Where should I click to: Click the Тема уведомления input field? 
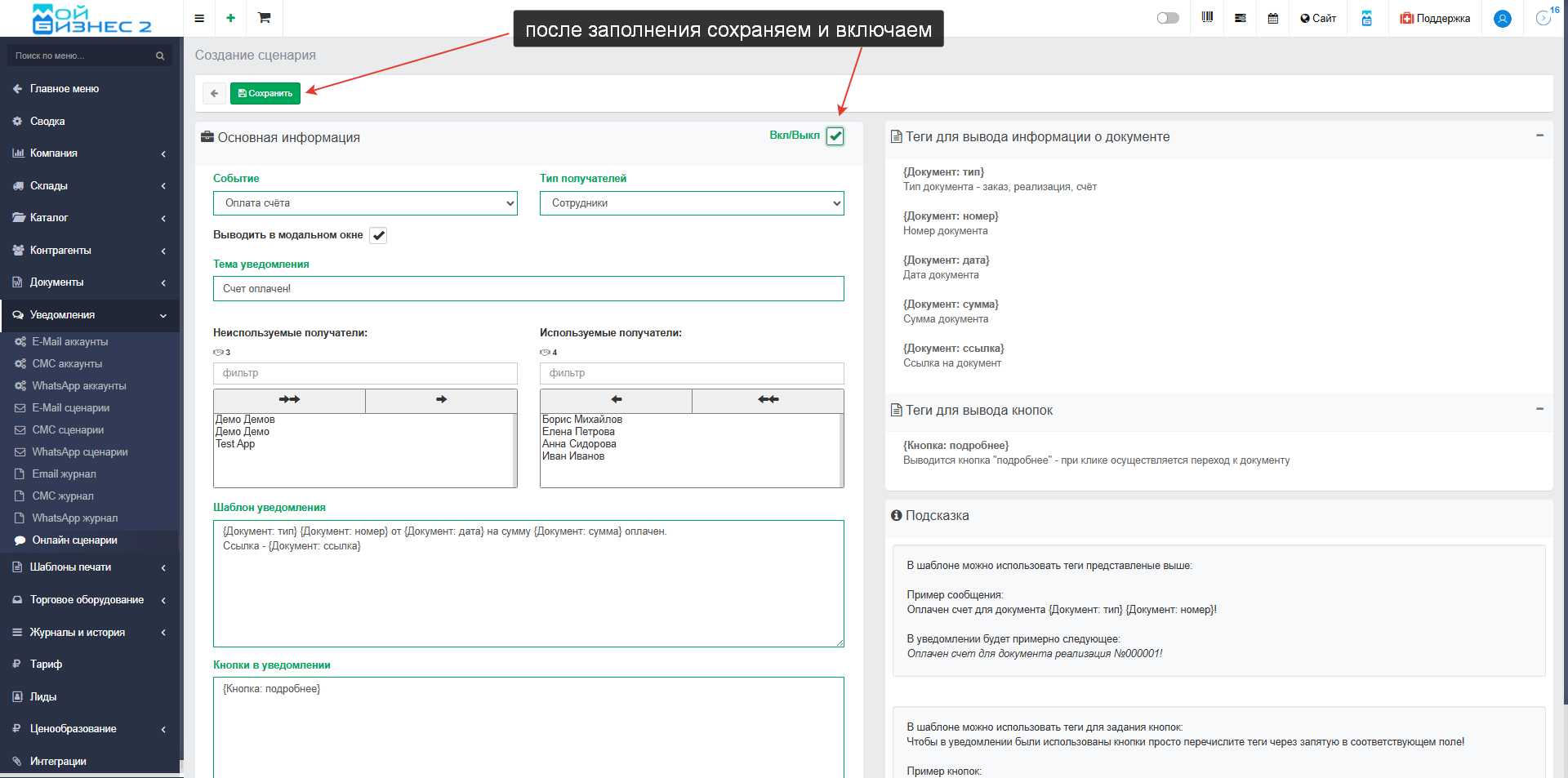tap(528, 289)
